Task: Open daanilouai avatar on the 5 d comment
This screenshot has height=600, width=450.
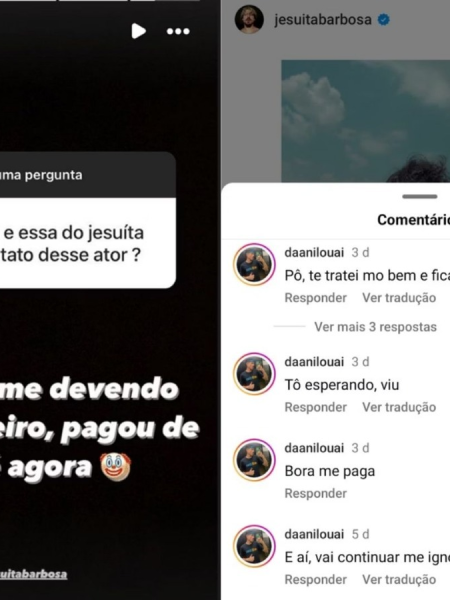Action: click(x=254, y=546)
